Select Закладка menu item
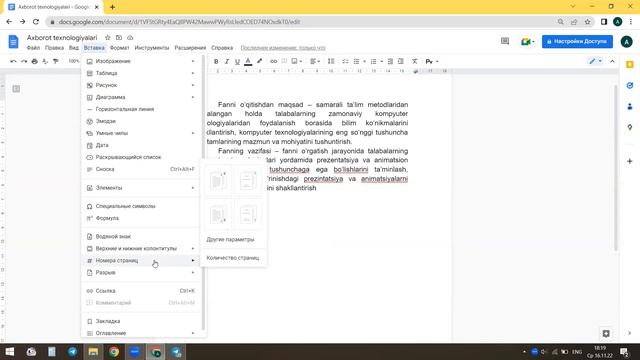Viewport: 640px width, 360px height. [141, 321]
